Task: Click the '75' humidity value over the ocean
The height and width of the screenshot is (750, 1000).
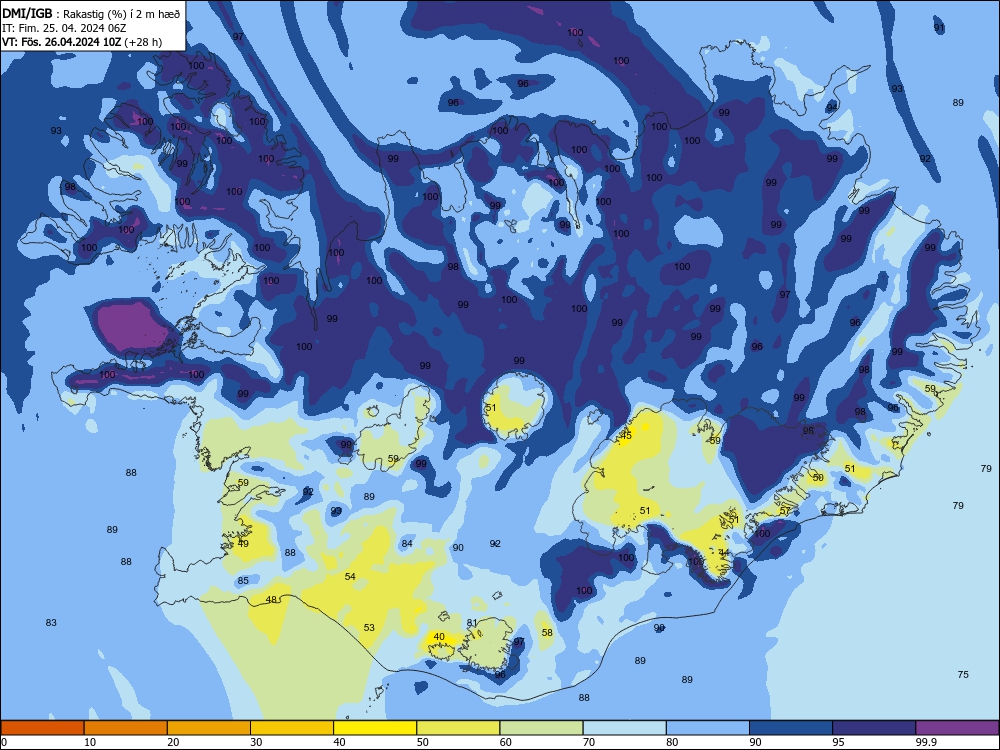Action: pos(963,675)
